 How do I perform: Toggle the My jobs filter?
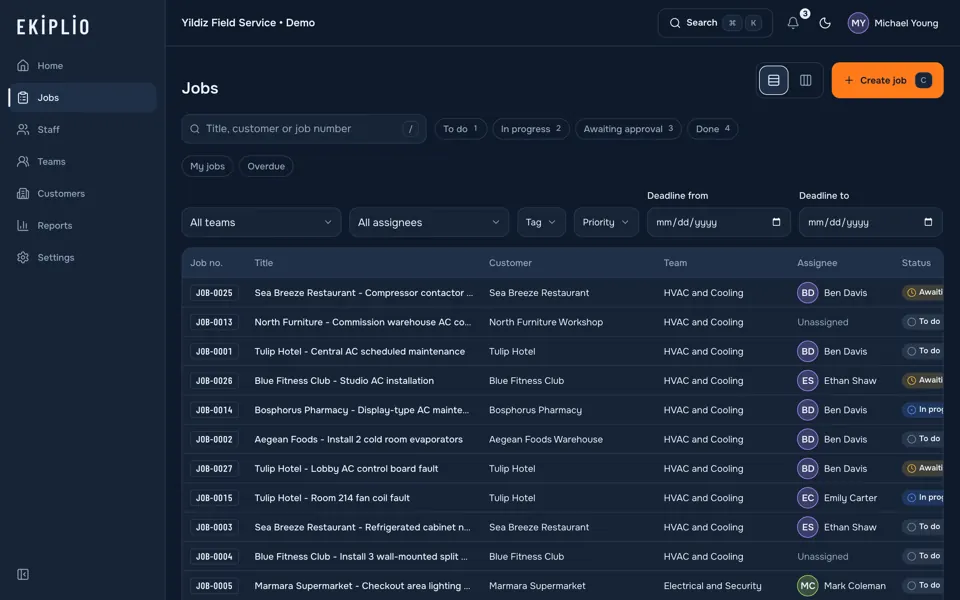pyautogui.click(x=208, y=166)
